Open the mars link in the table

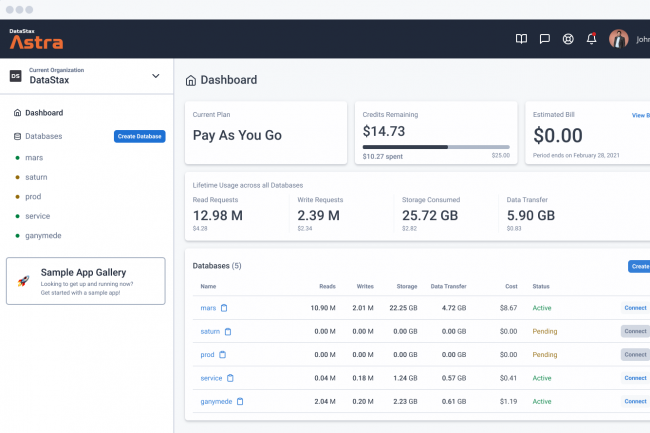[208, 308]
